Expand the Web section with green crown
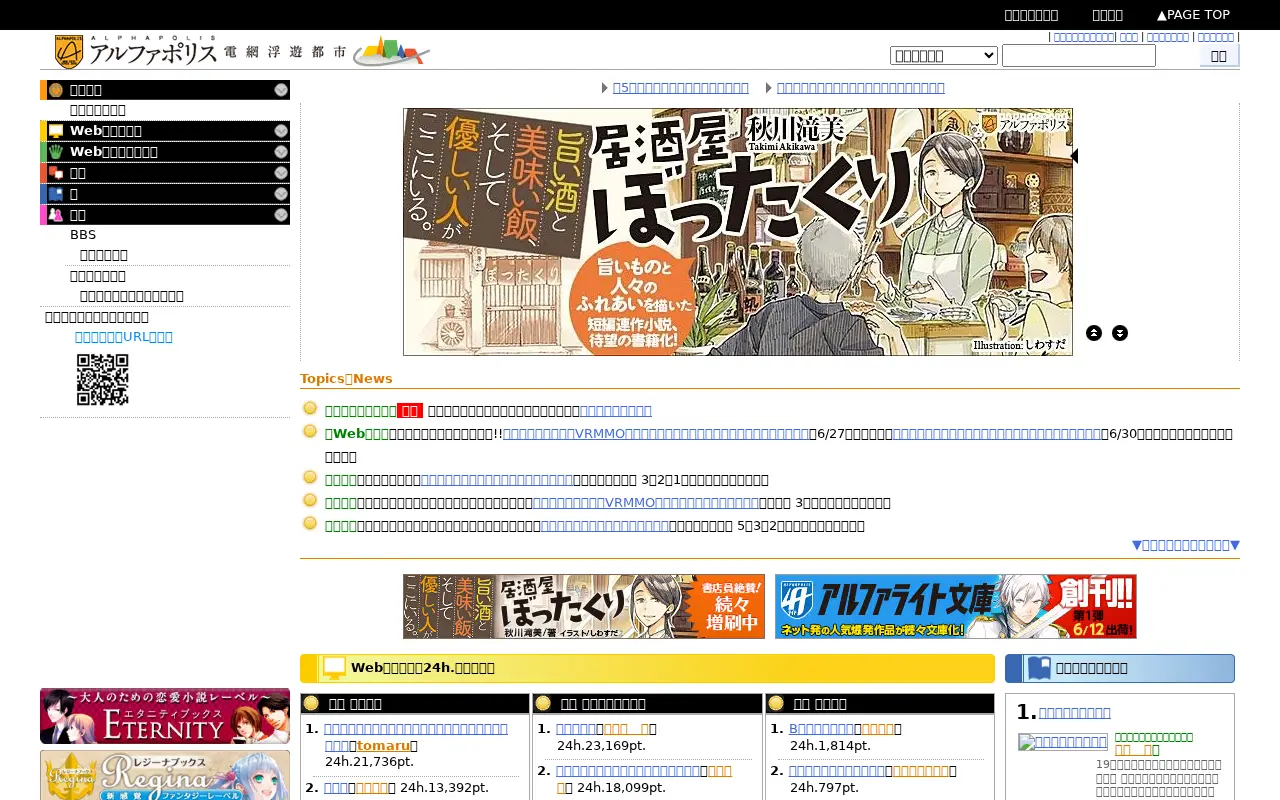 (x=282, y=152)
